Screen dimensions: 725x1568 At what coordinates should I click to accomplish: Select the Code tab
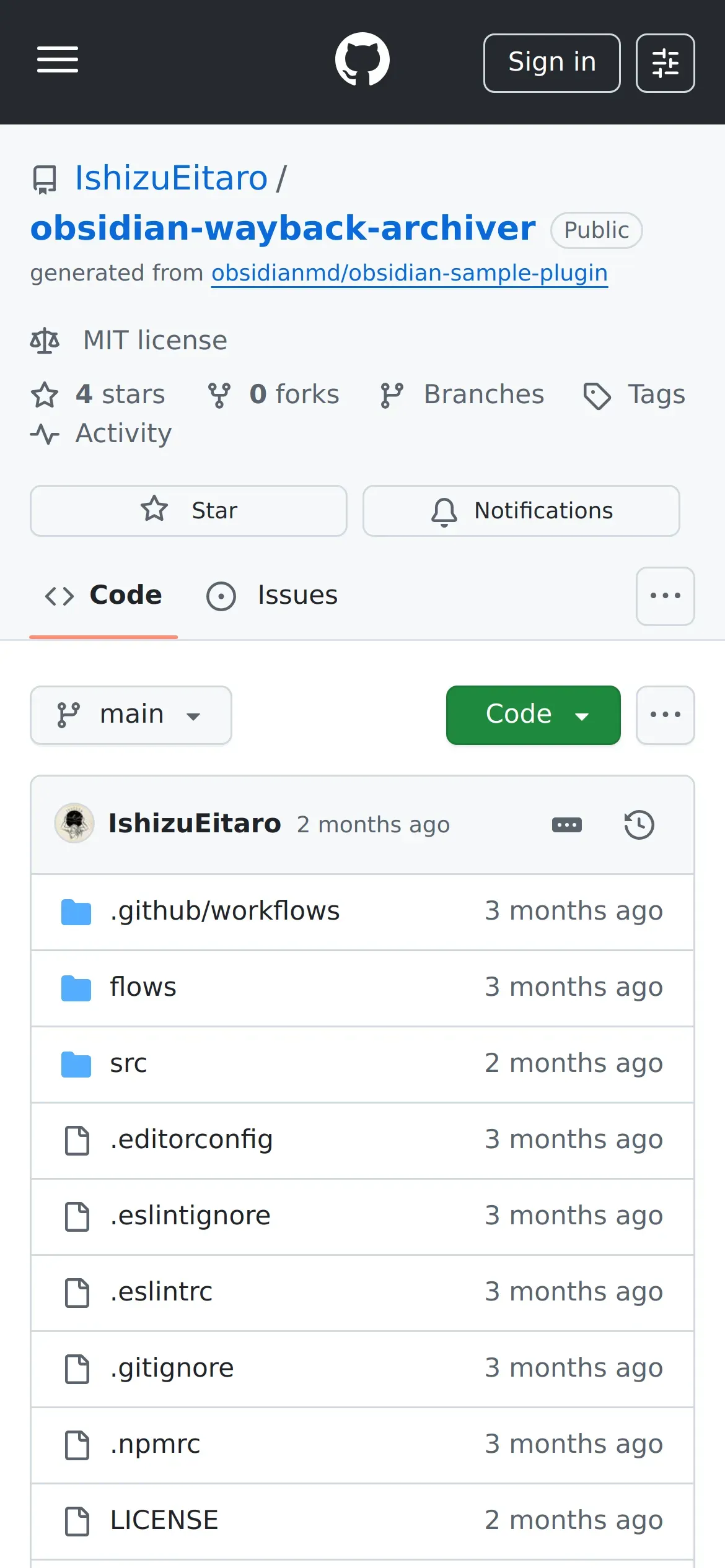tap(103, 596)
